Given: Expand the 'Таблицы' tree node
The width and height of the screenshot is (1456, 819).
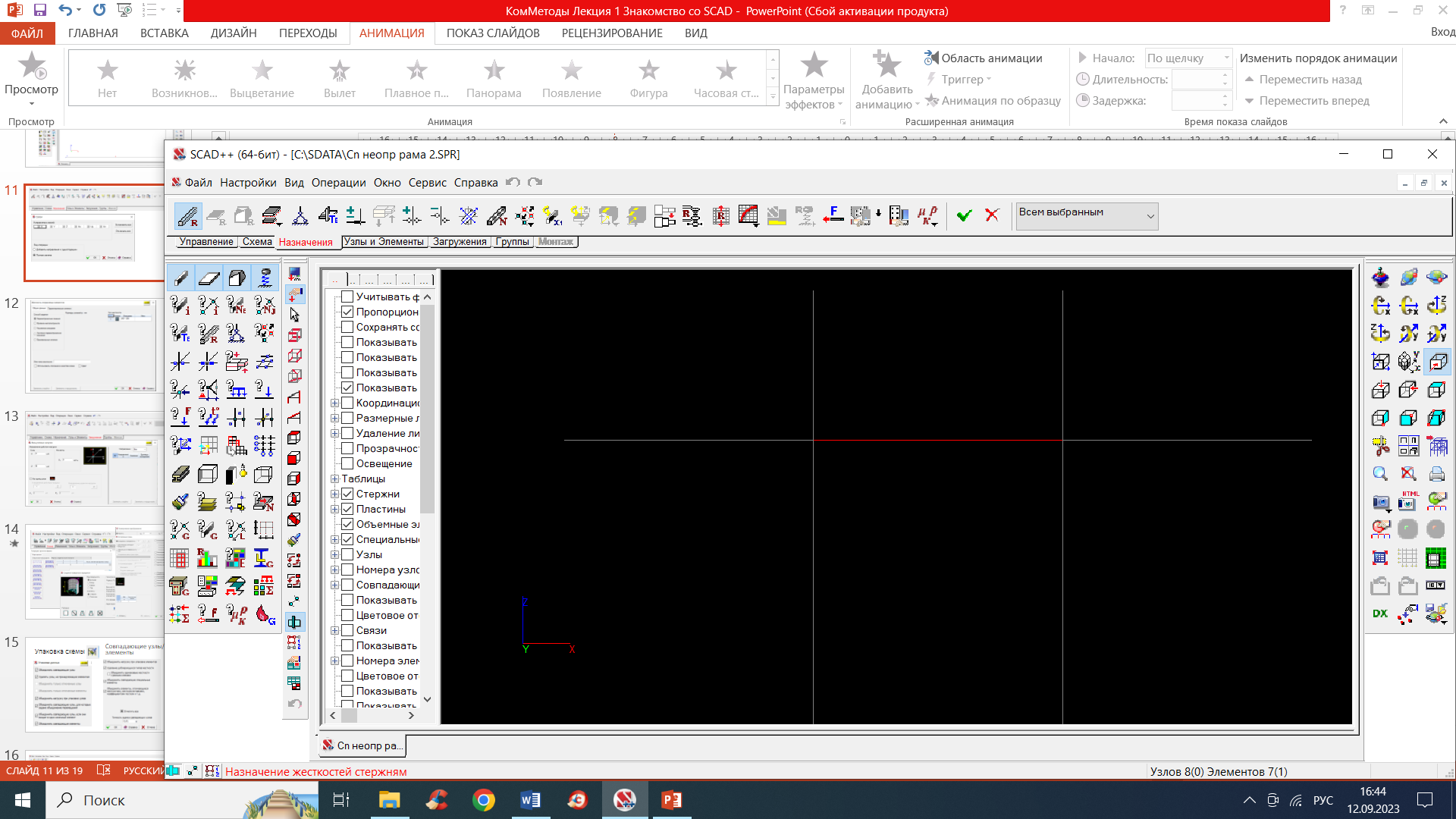Looking at the screenshot, I should [334, 479].
